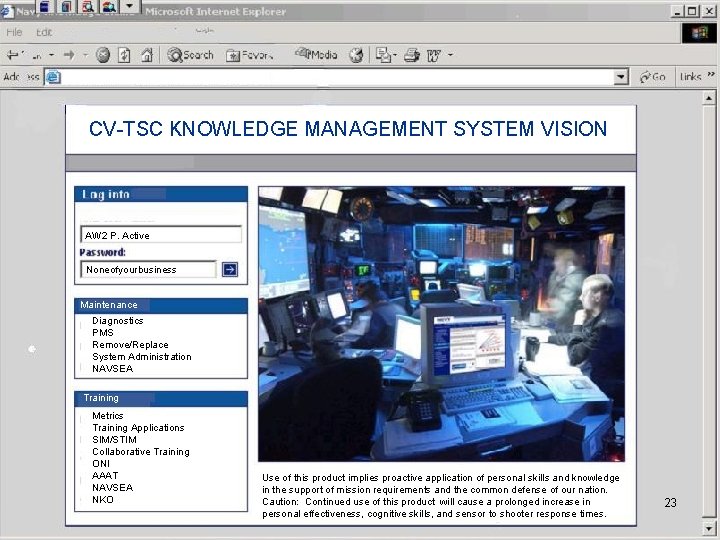Open the Forward button history dropdown
Screen dimensions: 720x540
pyautogui.click(x=85, y=56)
